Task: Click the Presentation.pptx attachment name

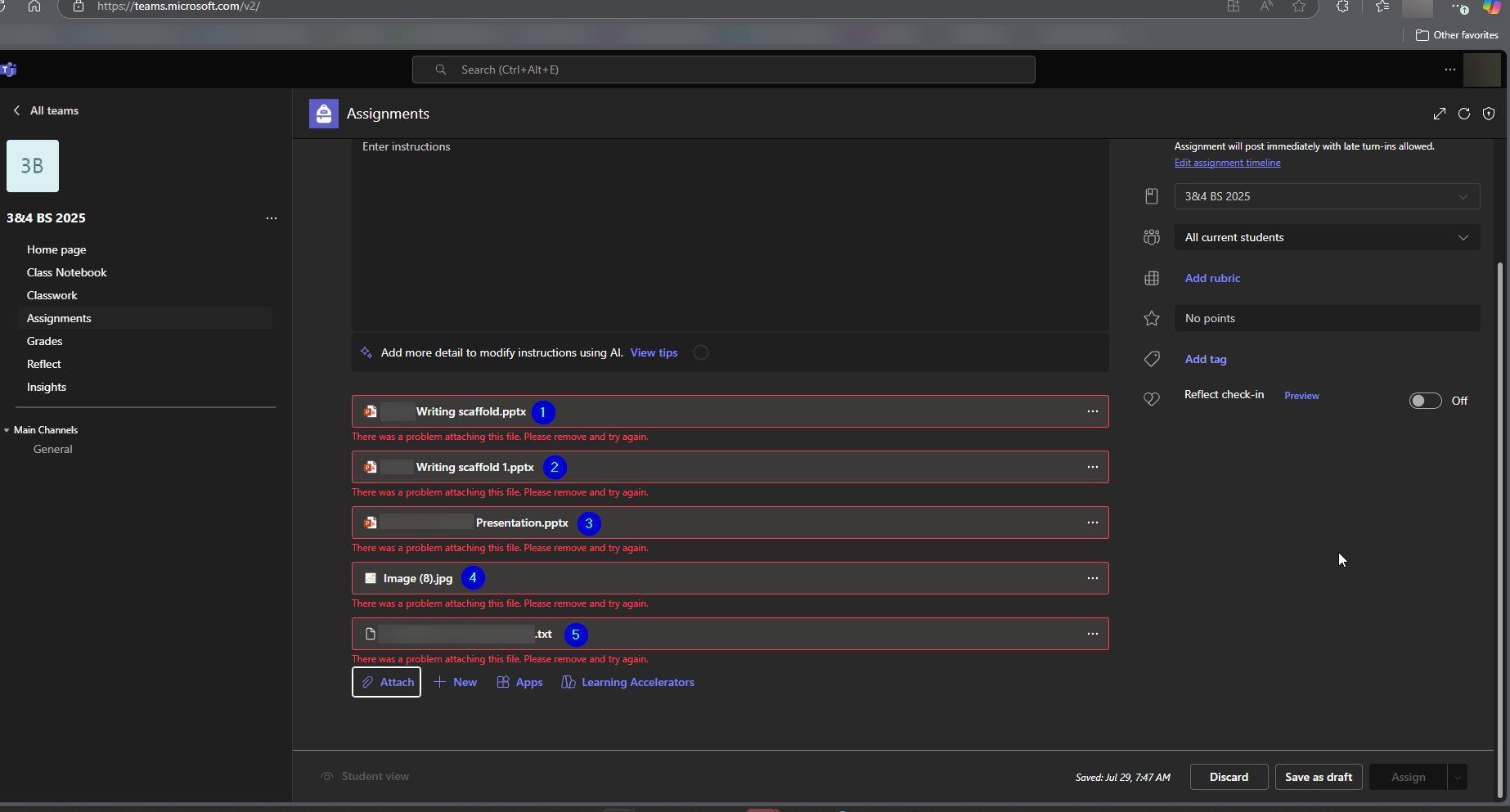Action: [522, 523]
